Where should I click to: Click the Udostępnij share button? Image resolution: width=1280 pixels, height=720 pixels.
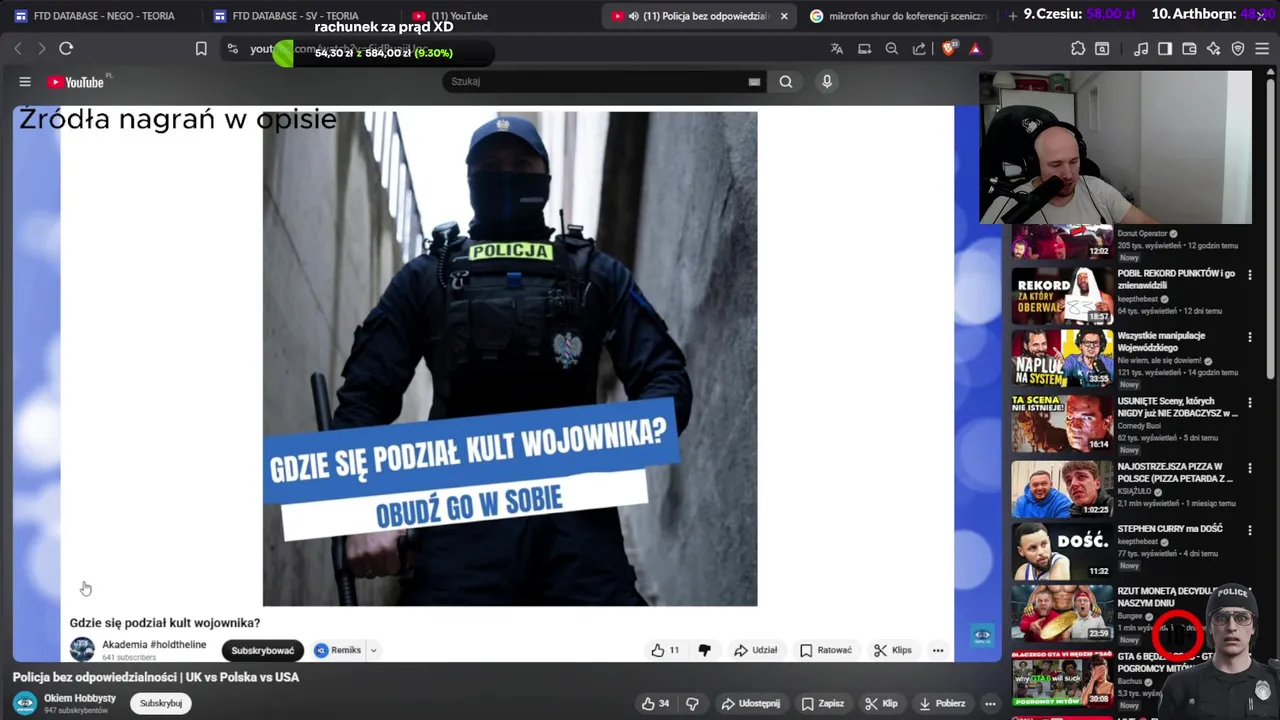click(x=751, y=703)
